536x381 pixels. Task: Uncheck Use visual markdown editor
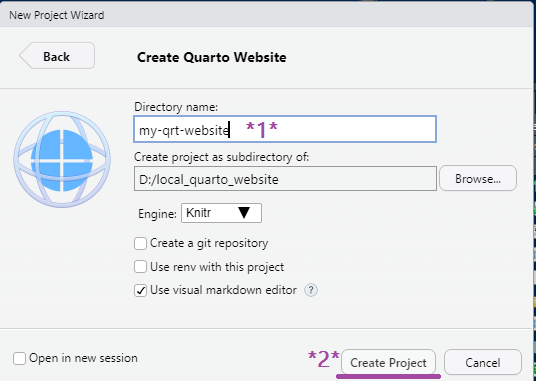140,290
